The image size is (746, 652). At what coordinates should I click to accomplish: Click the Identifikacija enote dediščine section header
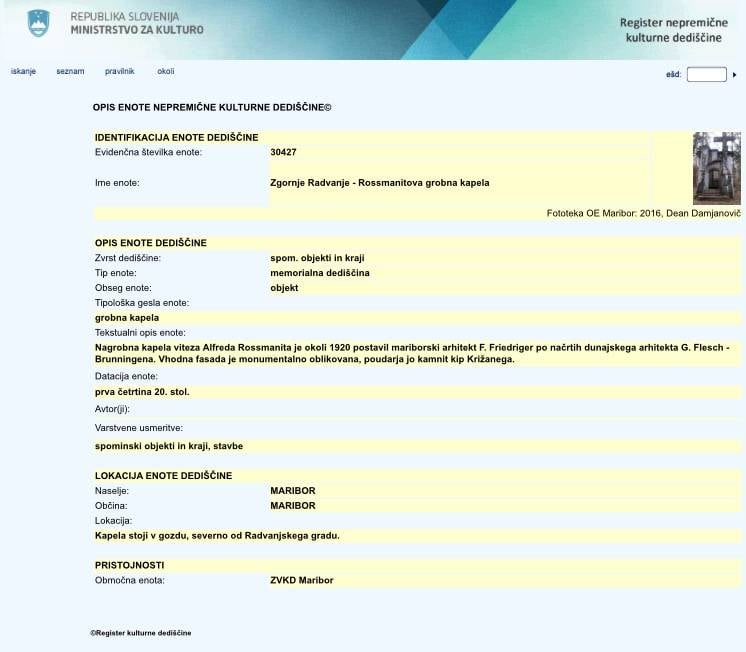tap(176, 137)
